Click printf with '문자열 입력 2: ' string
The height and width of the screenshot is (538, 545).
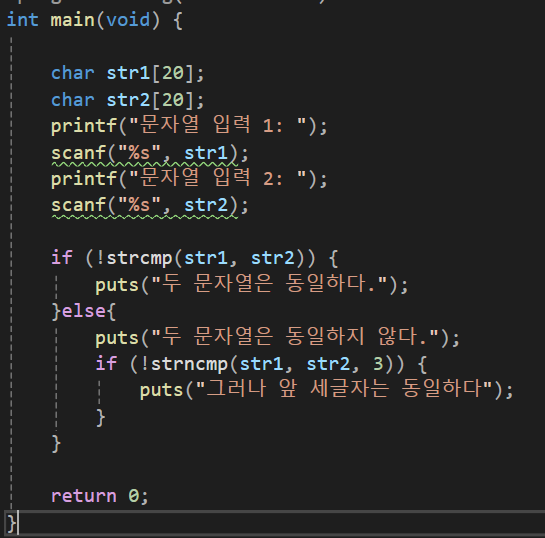189,179
